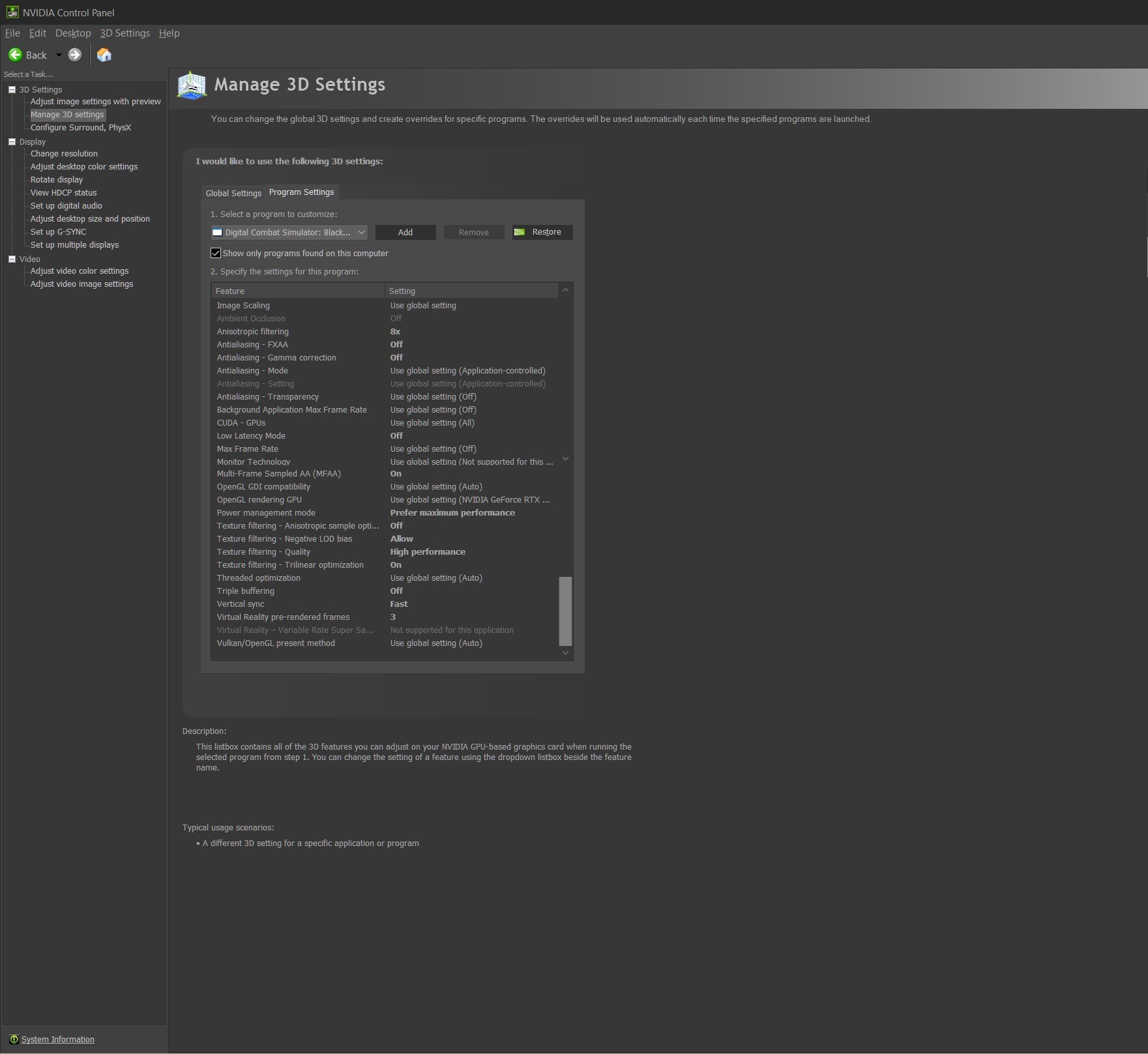Select View HDCP status
The height and width of the screenshot is (1054, 1148).
point(63,193)
